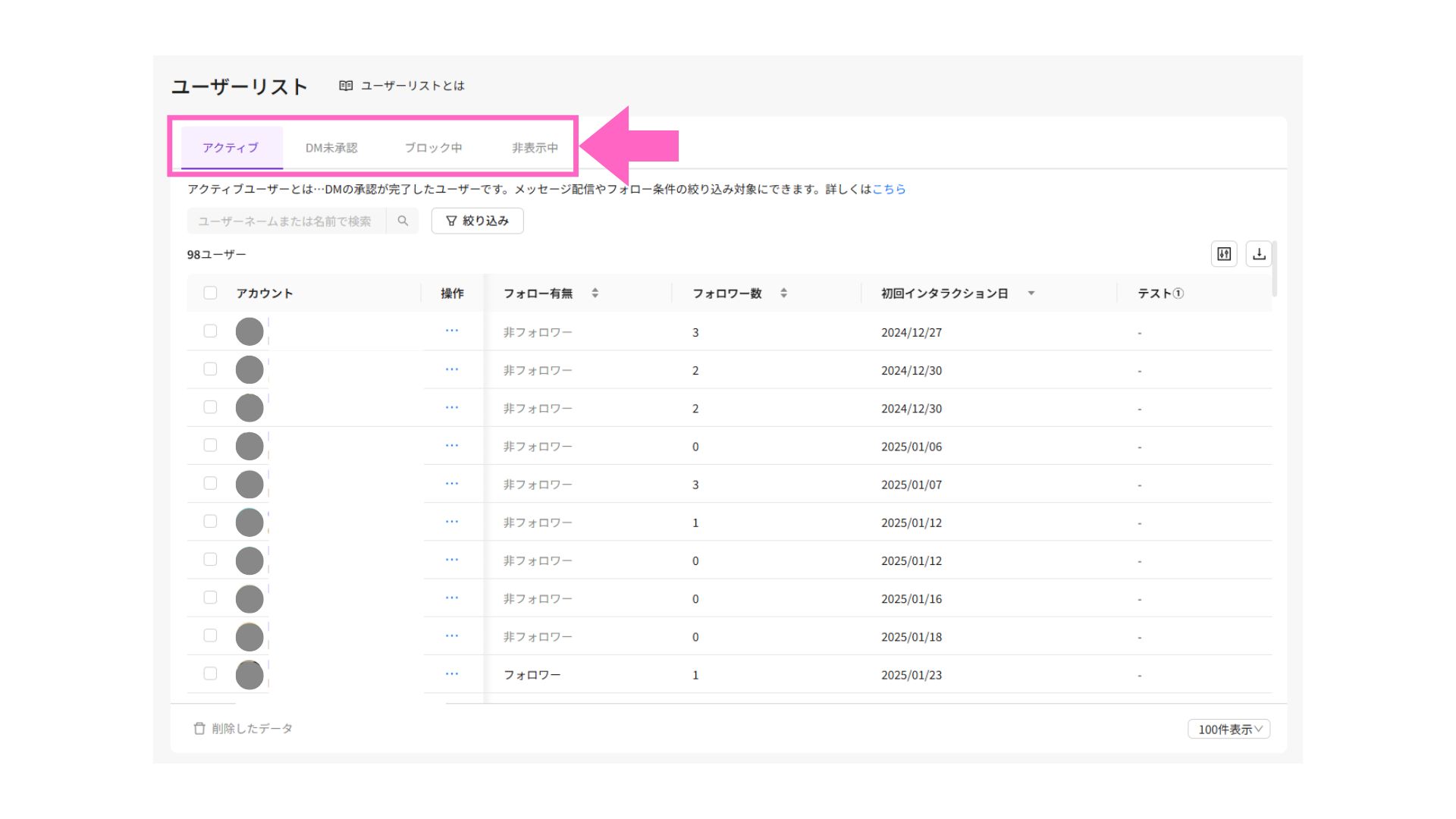Check the row dated 2025/01/18
This screenshot has width=1456, height=819.
click(x=210, y=635)
